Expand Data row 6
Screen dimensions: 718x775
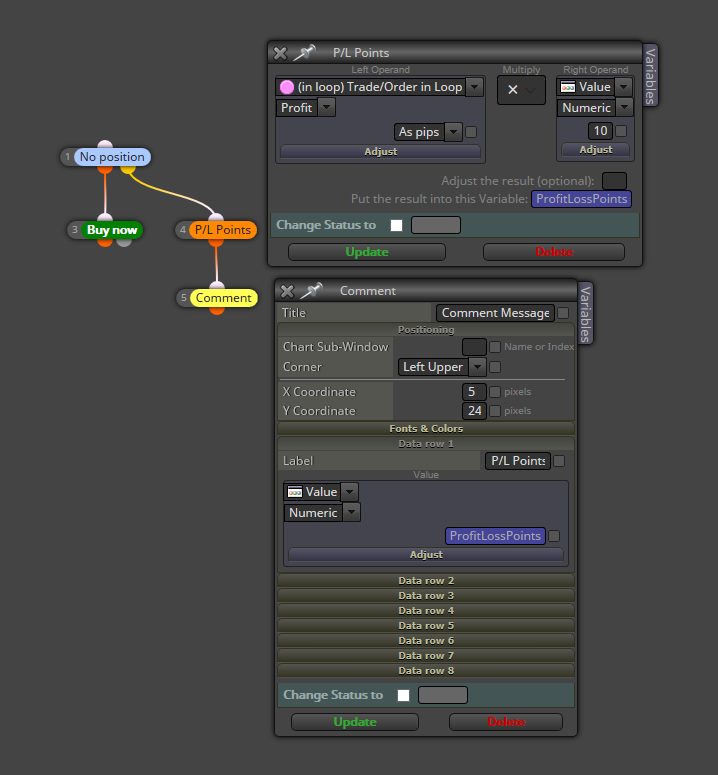coord(426,641)
